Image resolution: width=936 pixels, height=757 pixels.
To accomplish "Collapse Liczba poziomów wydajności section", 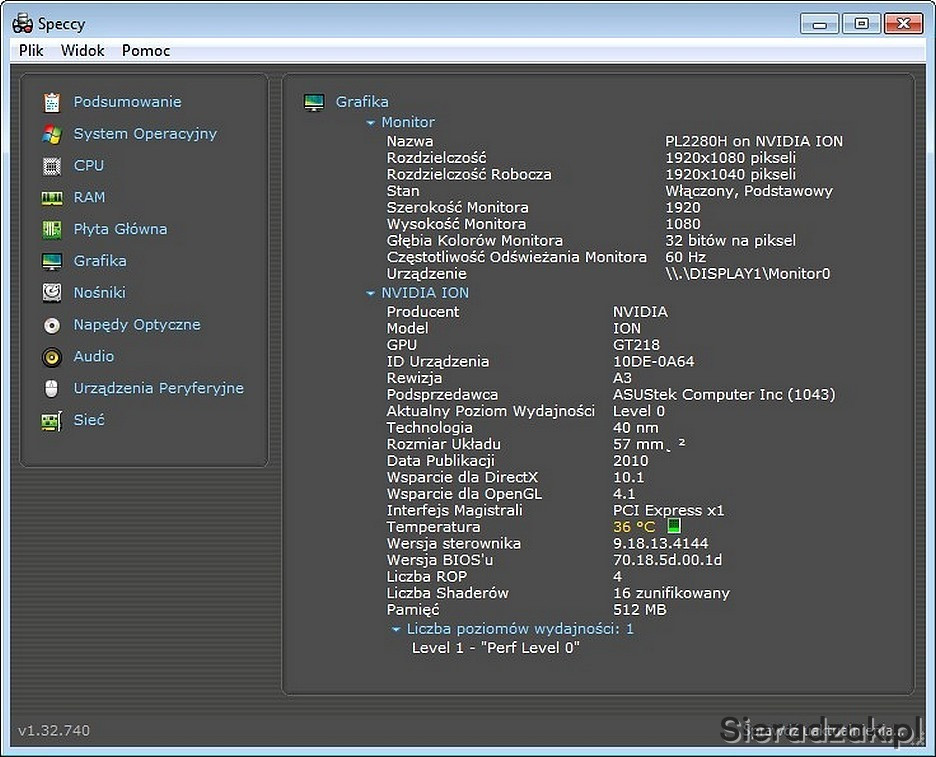I will tap(395, 629).
